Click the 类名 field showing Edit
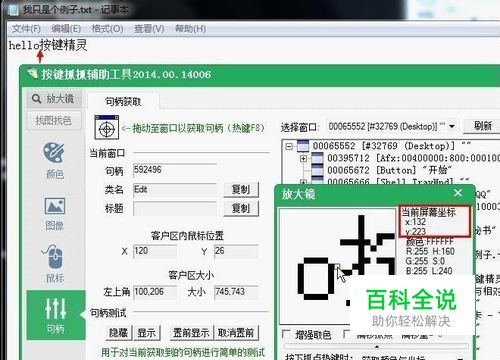Image resolution: width=500 pixels, height=360 pixels. pyautogui.click(x=175, y=189)
